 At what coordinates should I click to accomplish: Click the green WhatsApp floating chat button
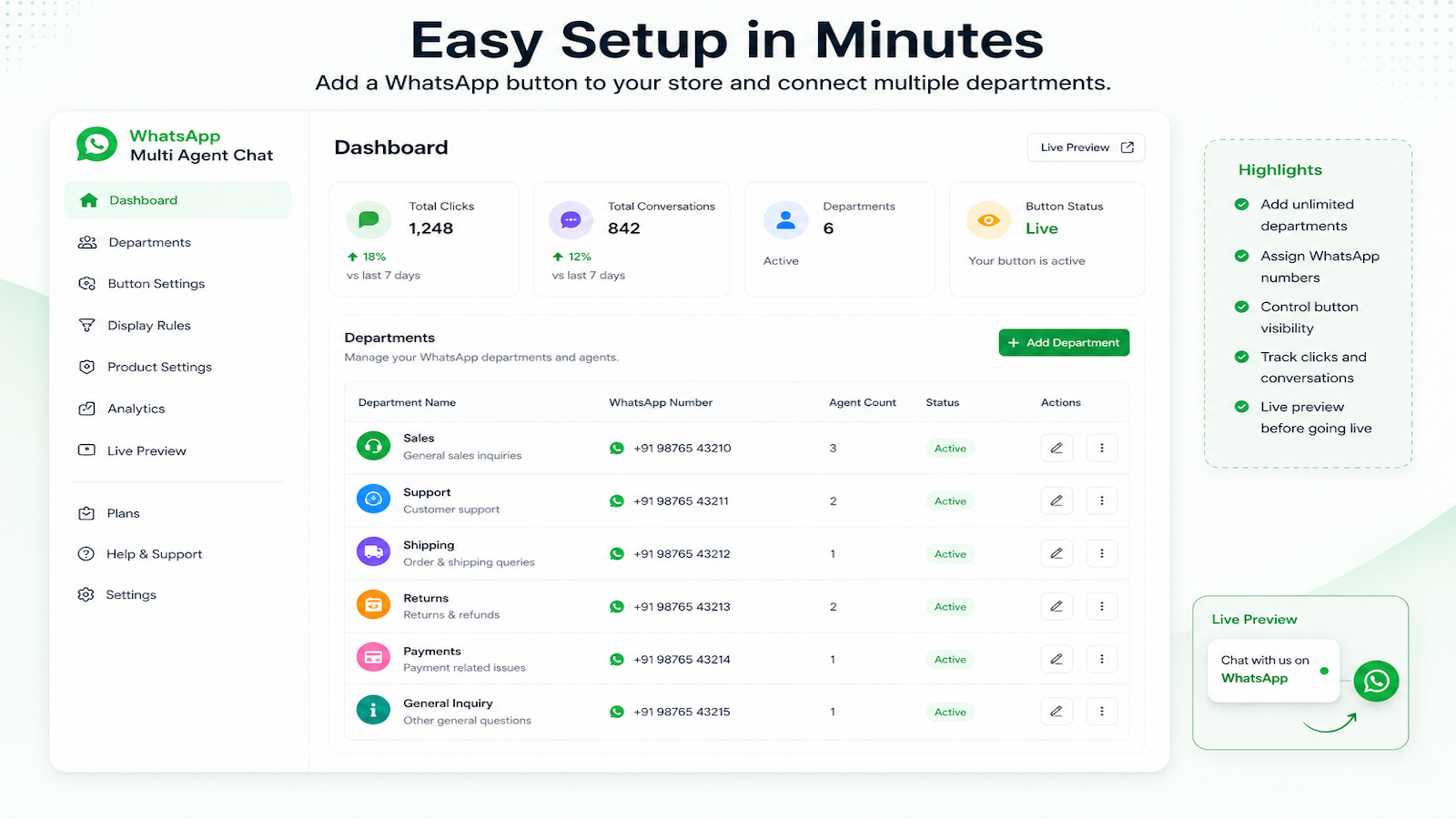pos(1376,681)
